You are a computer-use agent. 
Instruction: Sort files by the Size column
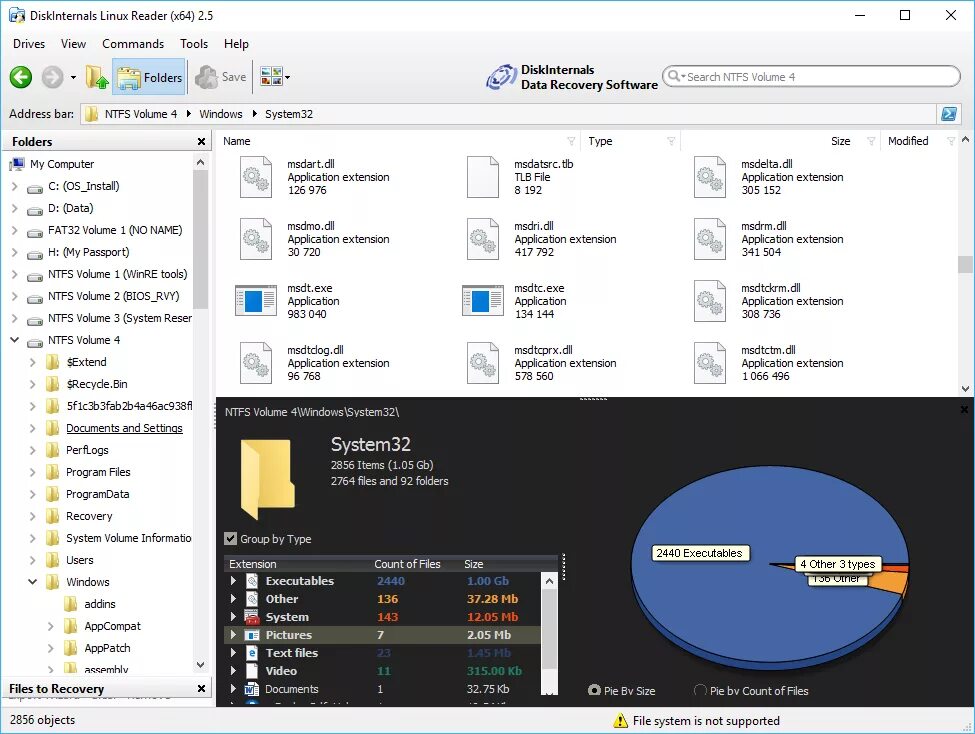point(840,141)
